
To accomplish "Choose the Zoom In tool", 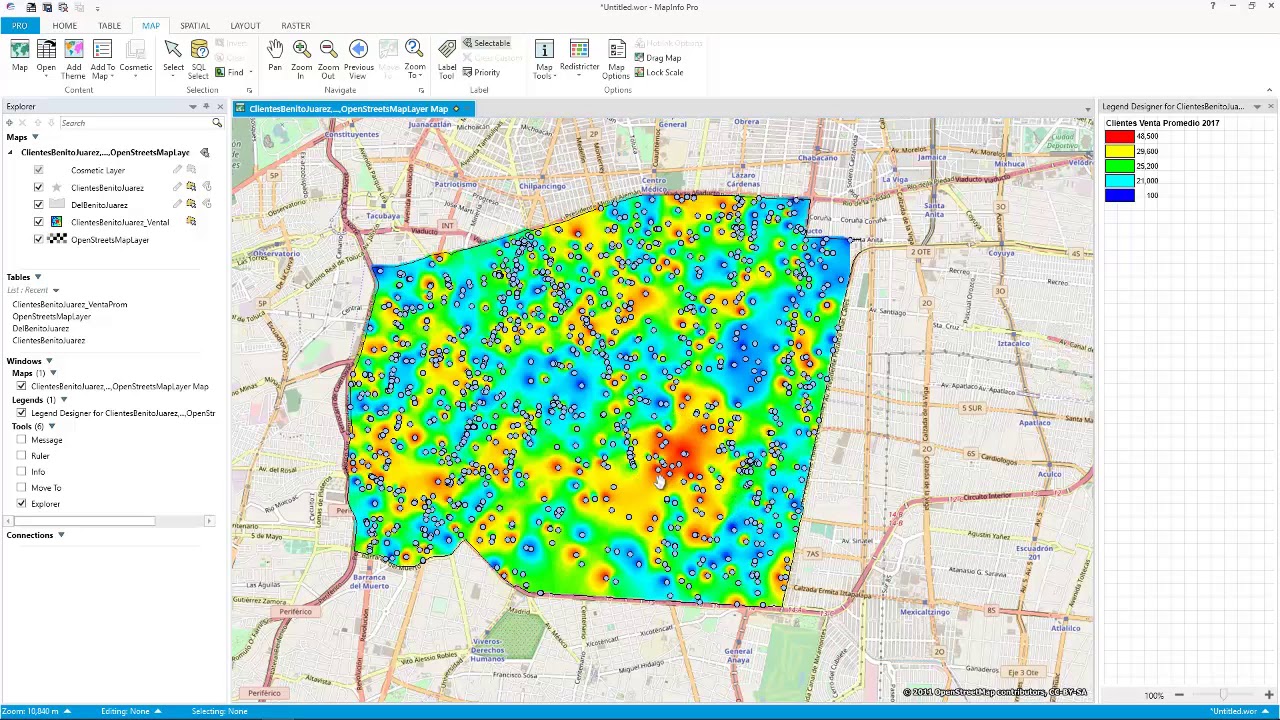I will click(x=301, y=58).
